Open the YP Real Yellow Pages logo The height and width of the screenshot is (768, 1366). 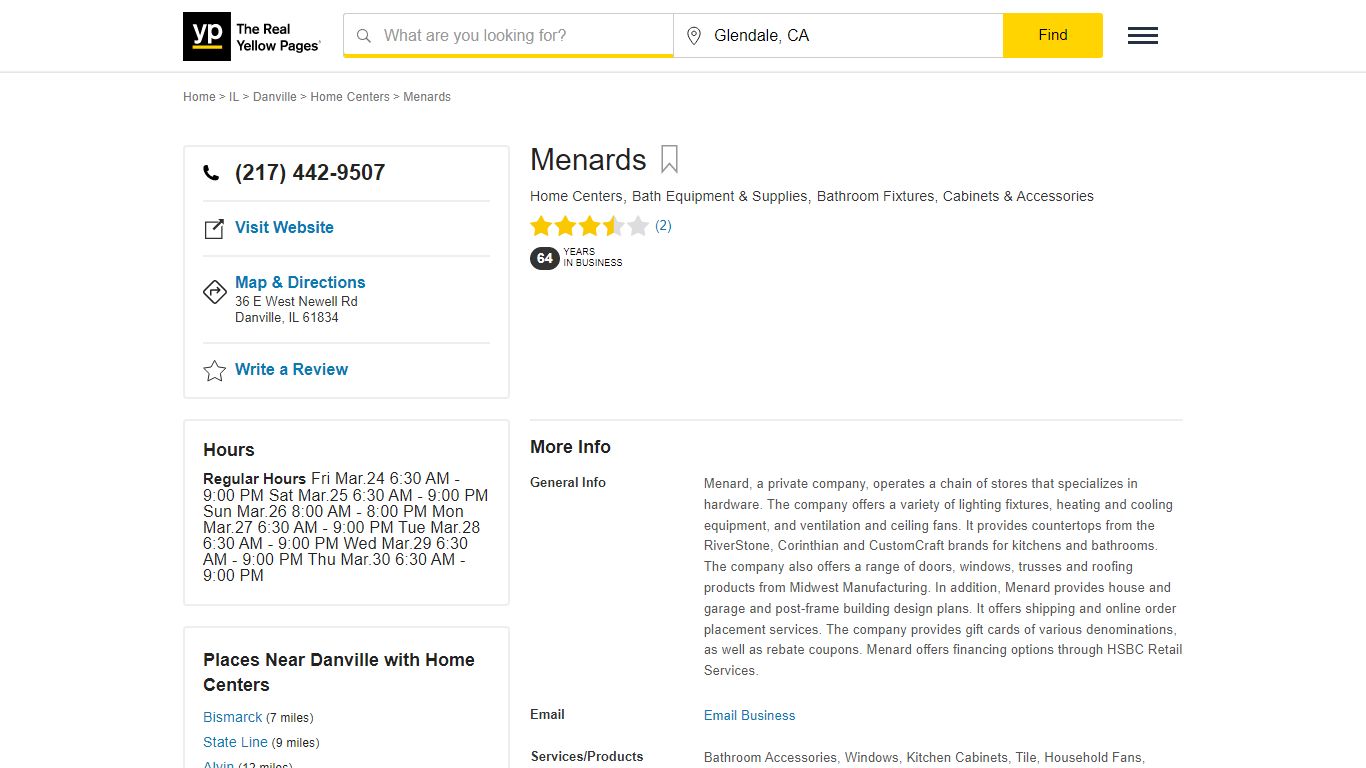tap(252, 36)
